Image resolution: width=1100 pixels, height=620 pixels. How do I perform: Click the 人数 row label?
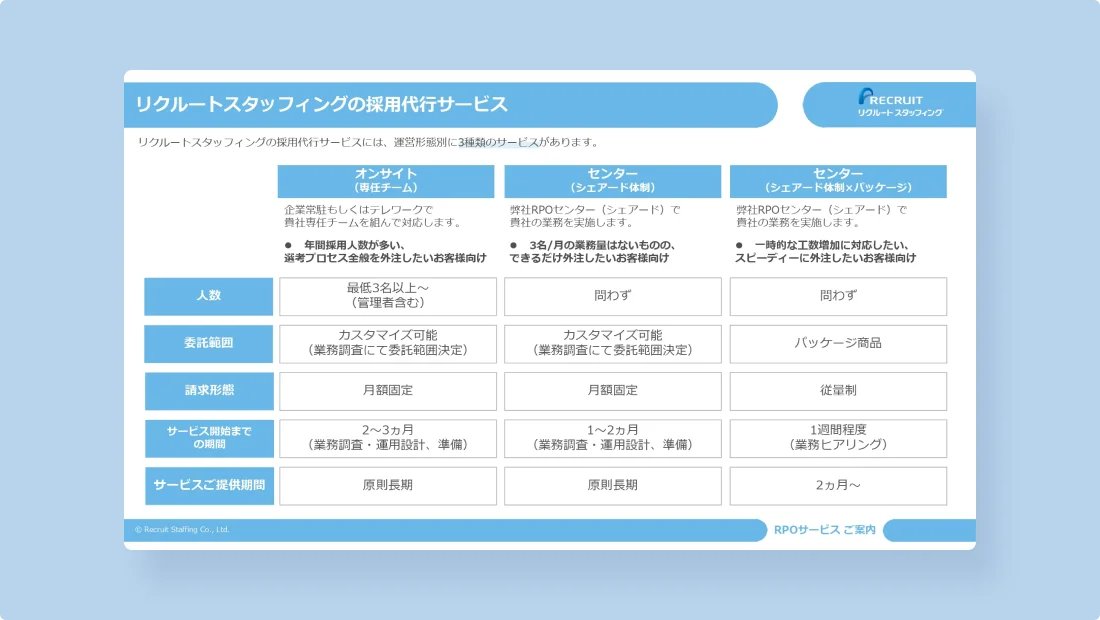pos(209,296)
